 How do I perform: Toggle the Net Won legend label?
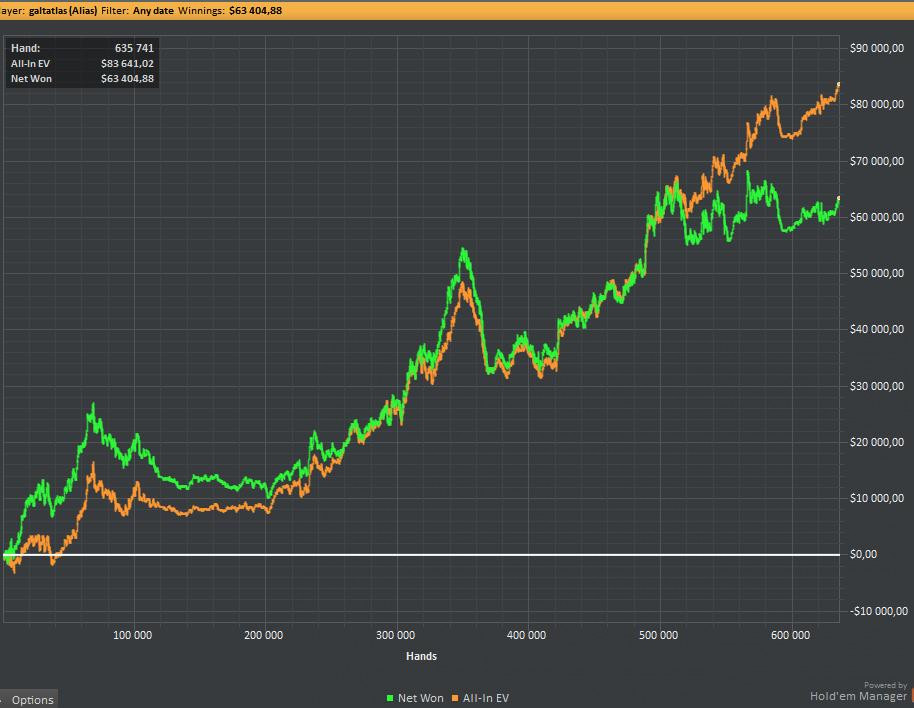point(420,698)
